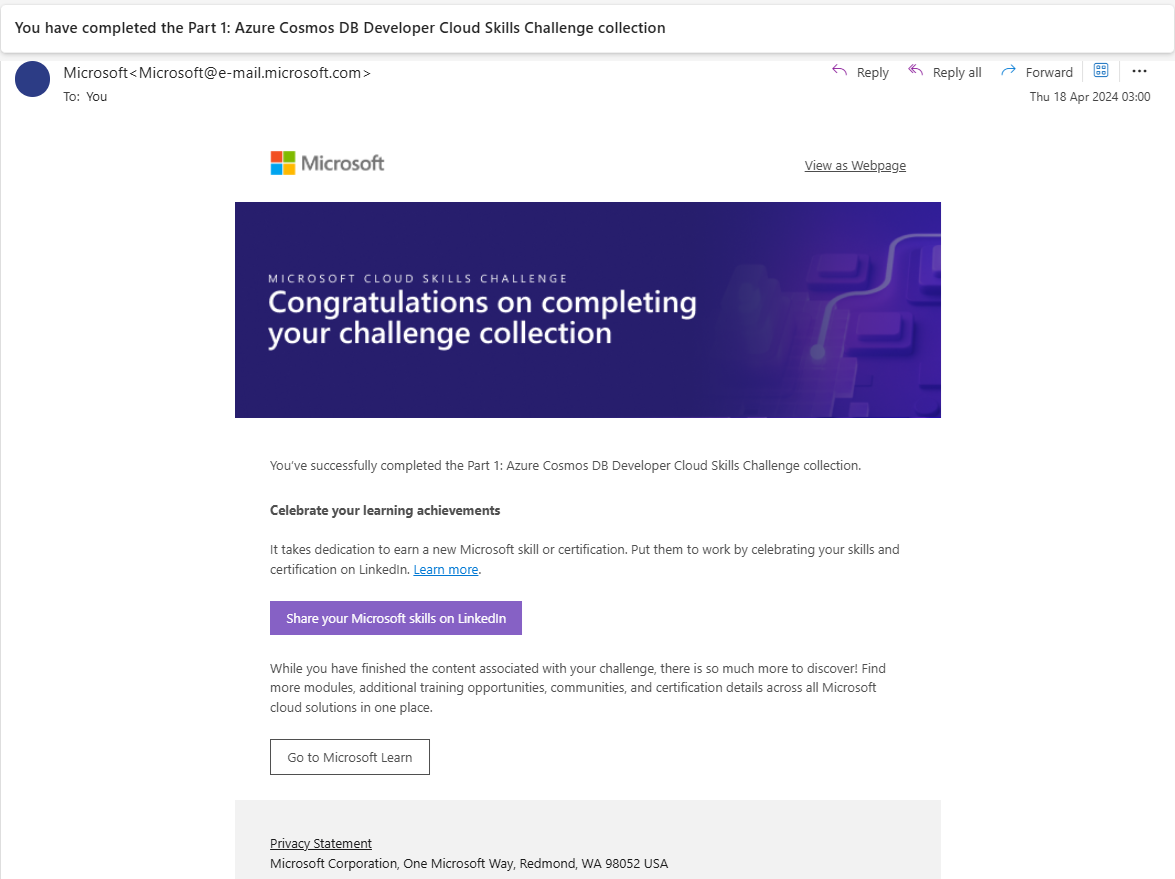This screenshot has width=1175, height=879.
Task: Click the 'You've successfully completed' sentence
Action: (565, 465)
